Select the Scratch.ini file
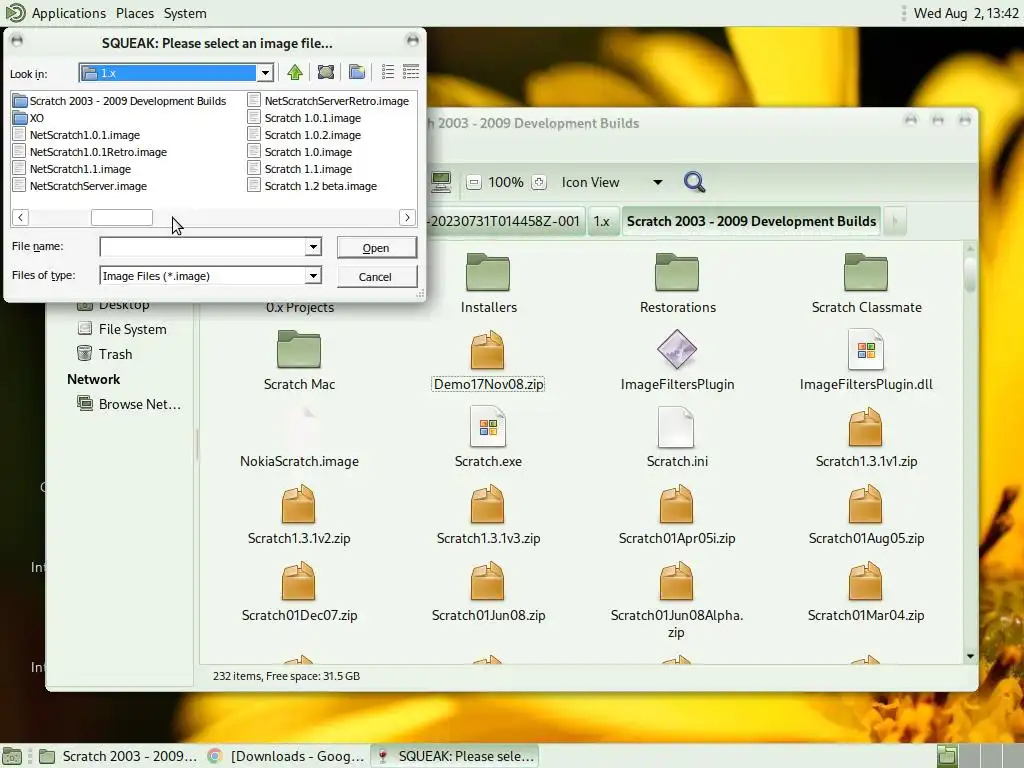 click(x=677, y=437)
